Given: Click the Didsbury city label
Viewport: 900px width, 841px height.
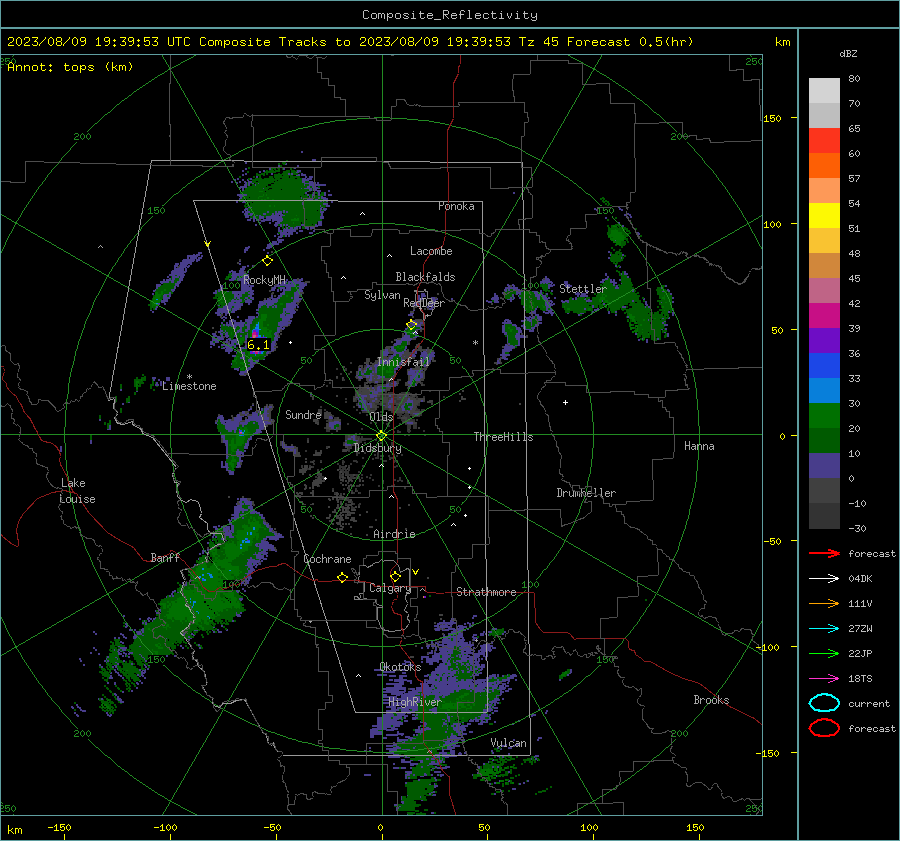Looking at the screenshot, I should 378,448.
